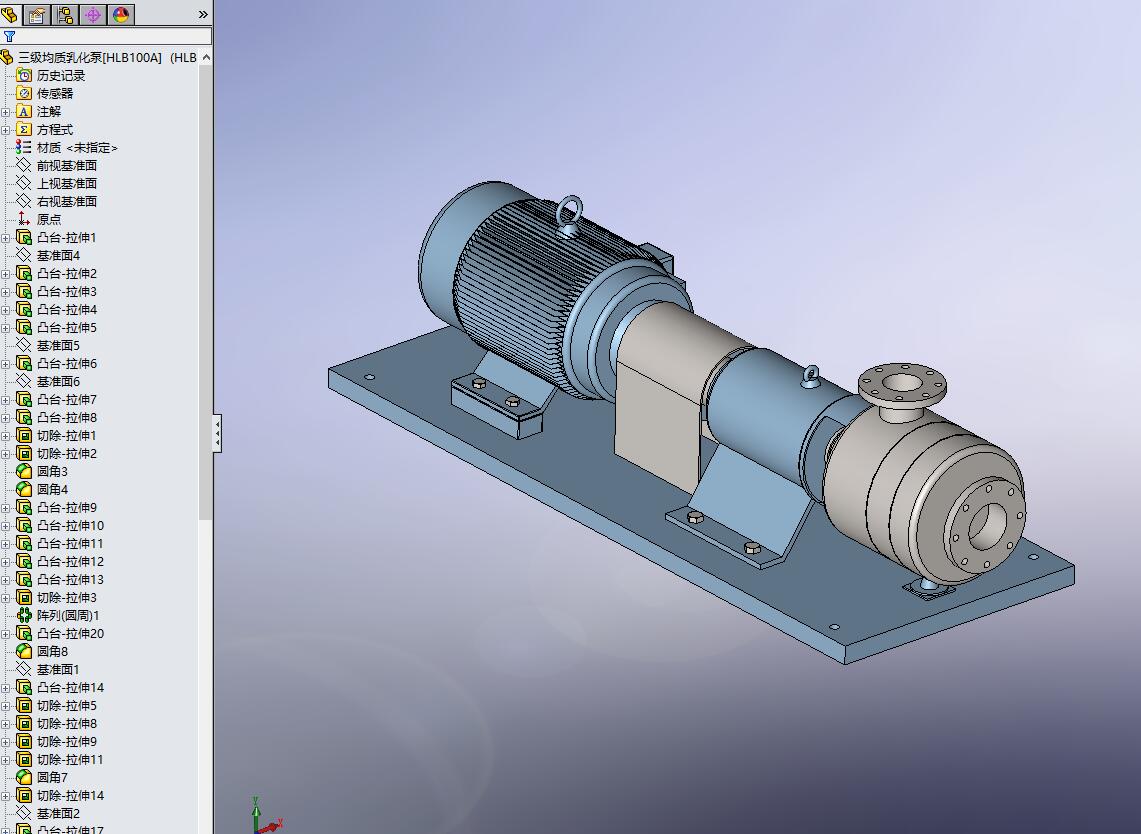1141x834 pixels.
Task: Open the DimXpertManager crosshair tab
Action: (92, 14)
